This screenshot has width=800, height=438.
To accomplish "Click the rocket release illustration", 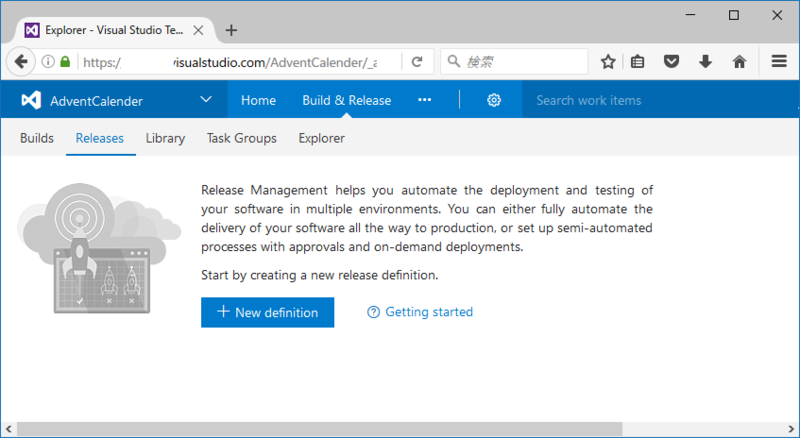I will coord(99,248).
